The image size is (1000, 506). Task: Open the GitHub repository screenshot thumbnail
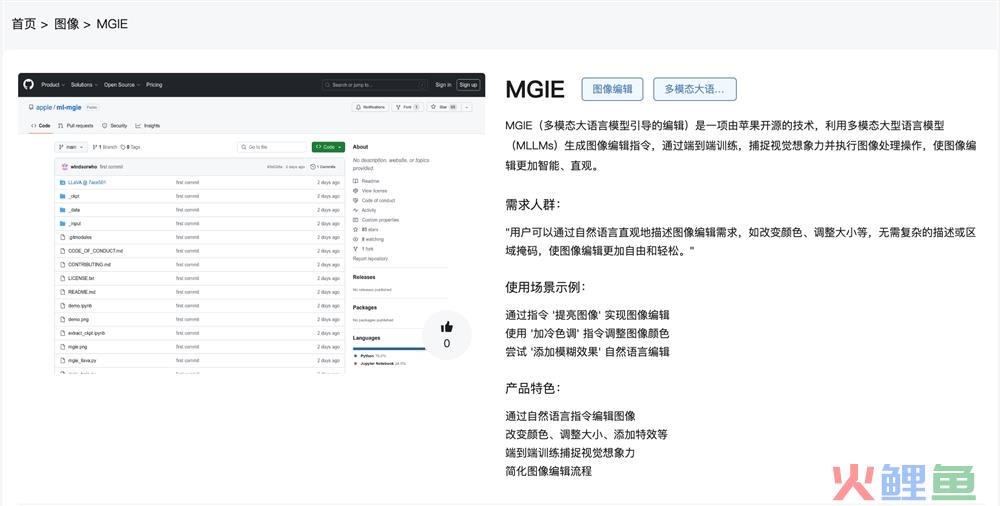[251, 223]
